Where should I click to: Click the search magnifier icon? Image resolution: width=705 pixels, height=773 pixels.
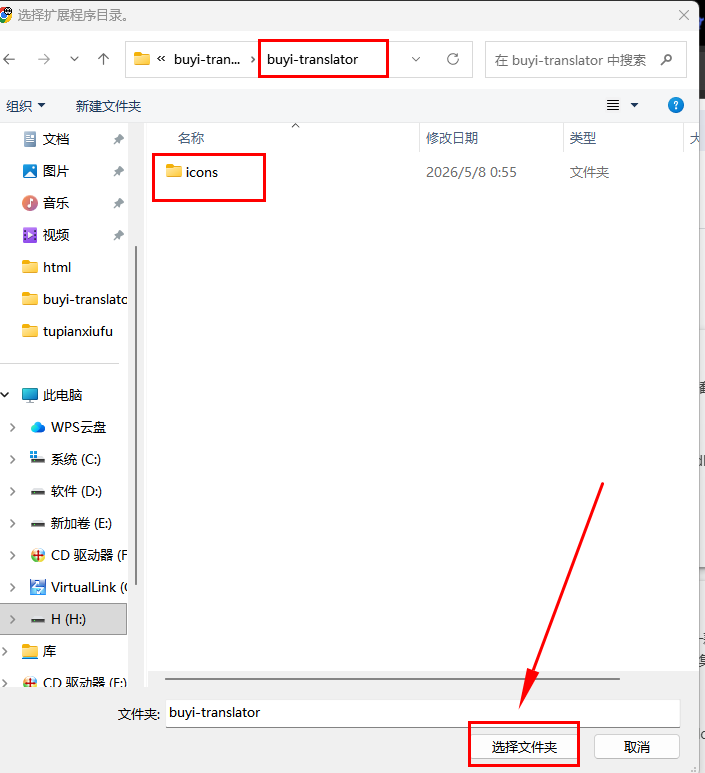[666, 60]
